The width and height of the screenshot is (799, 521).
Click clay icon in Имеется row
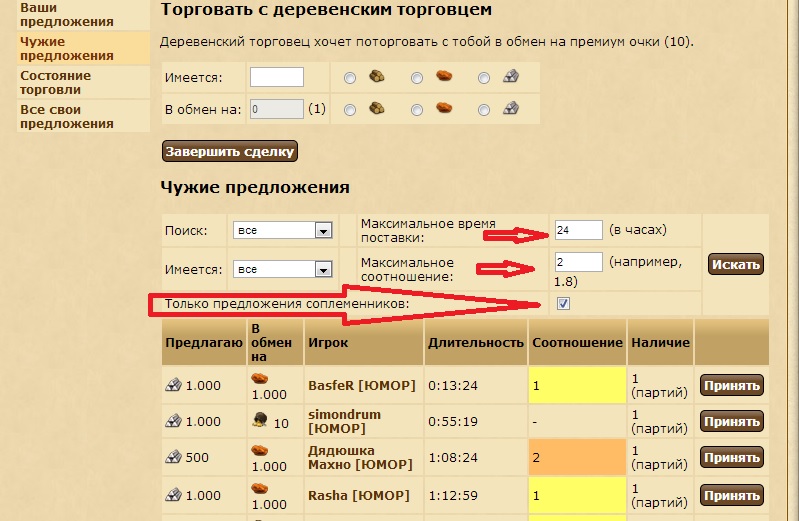(x=444, y=76)
